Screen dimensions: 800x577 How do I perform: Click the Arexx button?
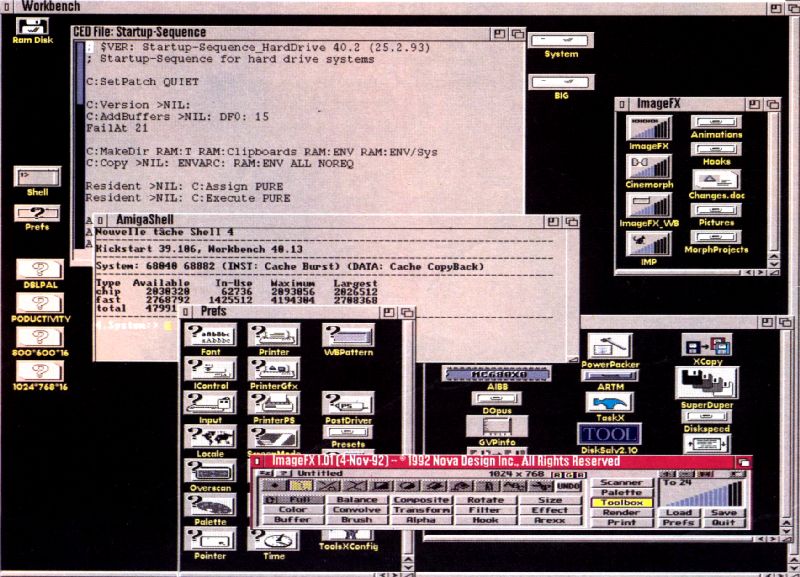[549, 520]
